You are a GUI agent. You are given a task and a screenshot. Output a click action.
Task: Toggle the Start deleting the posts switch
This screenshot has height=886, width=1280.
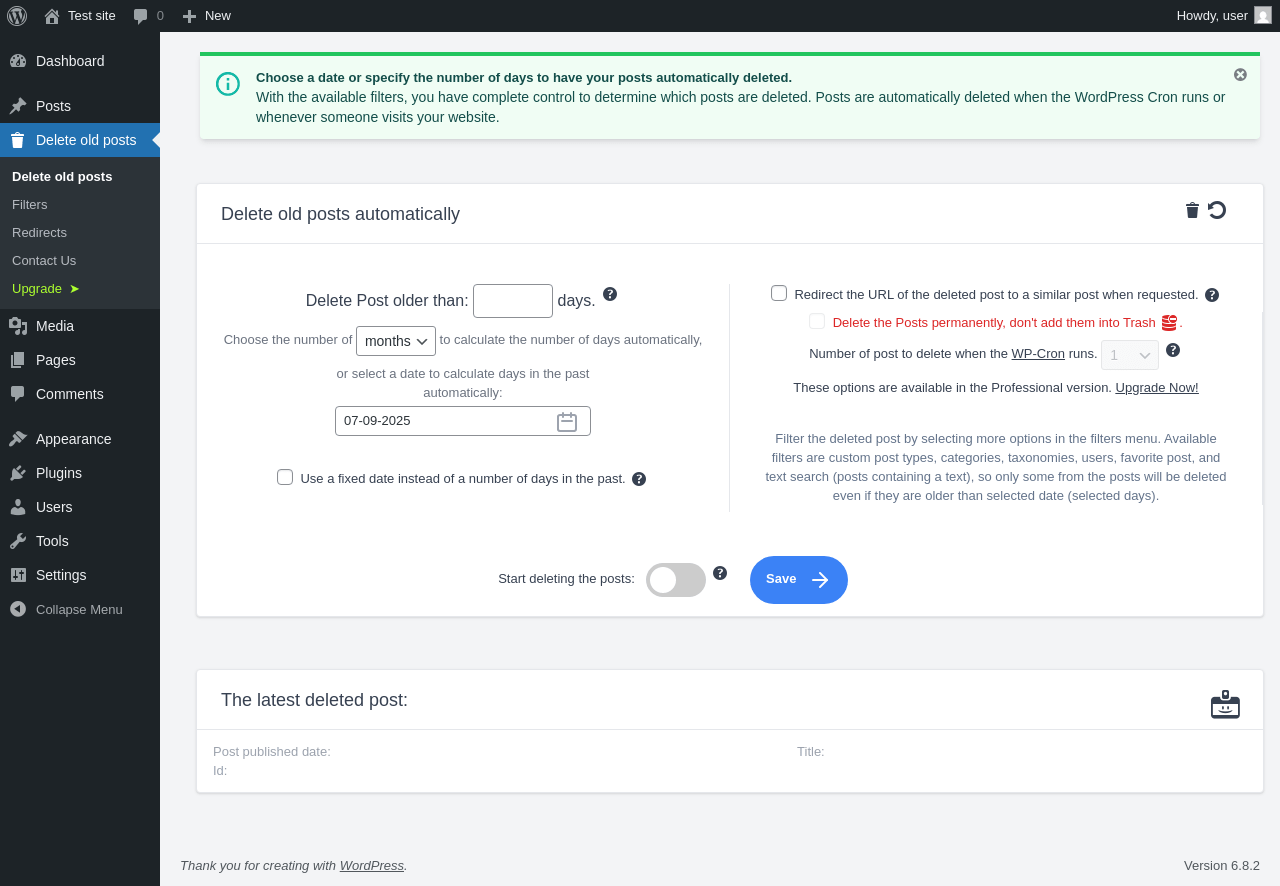[676, 580]
